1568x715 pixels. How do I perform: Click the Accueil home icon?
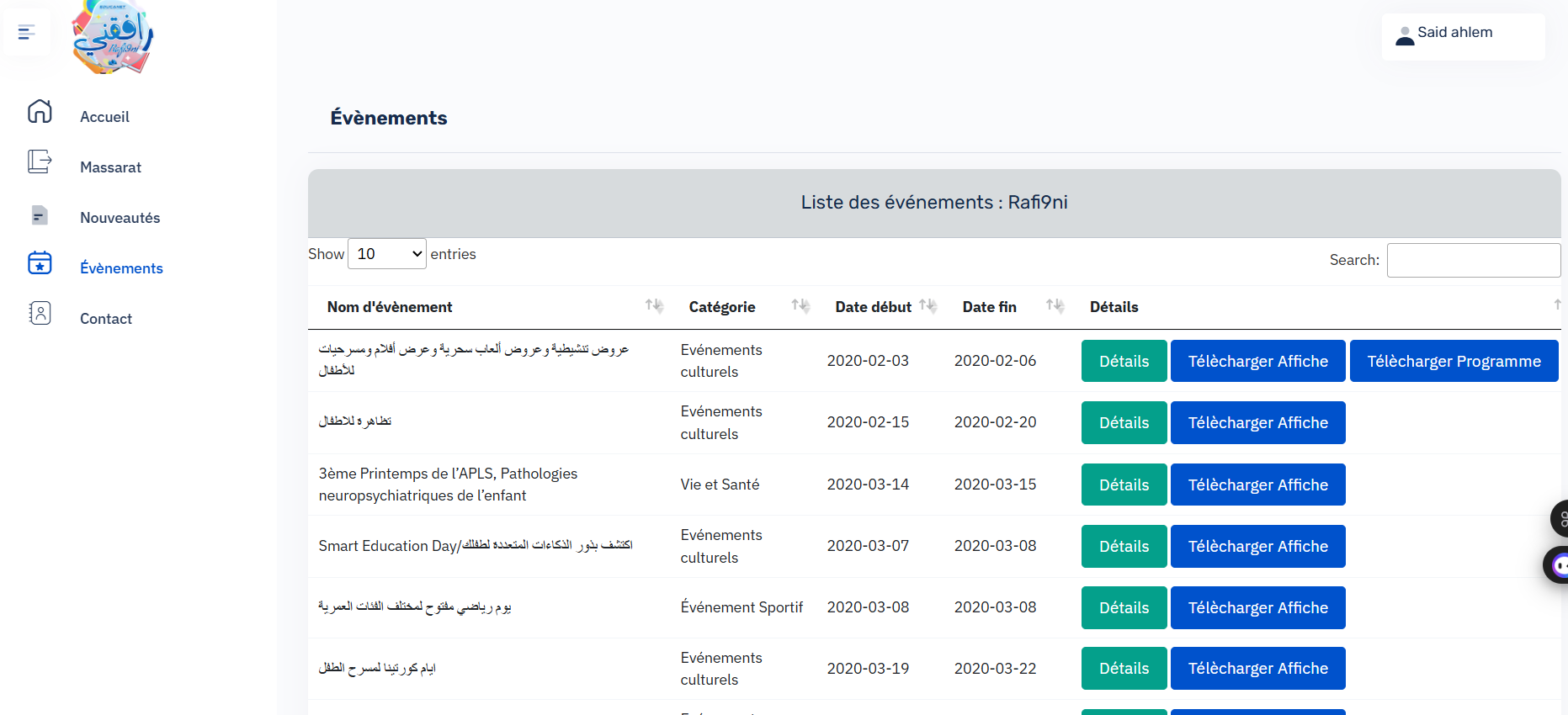40,112
